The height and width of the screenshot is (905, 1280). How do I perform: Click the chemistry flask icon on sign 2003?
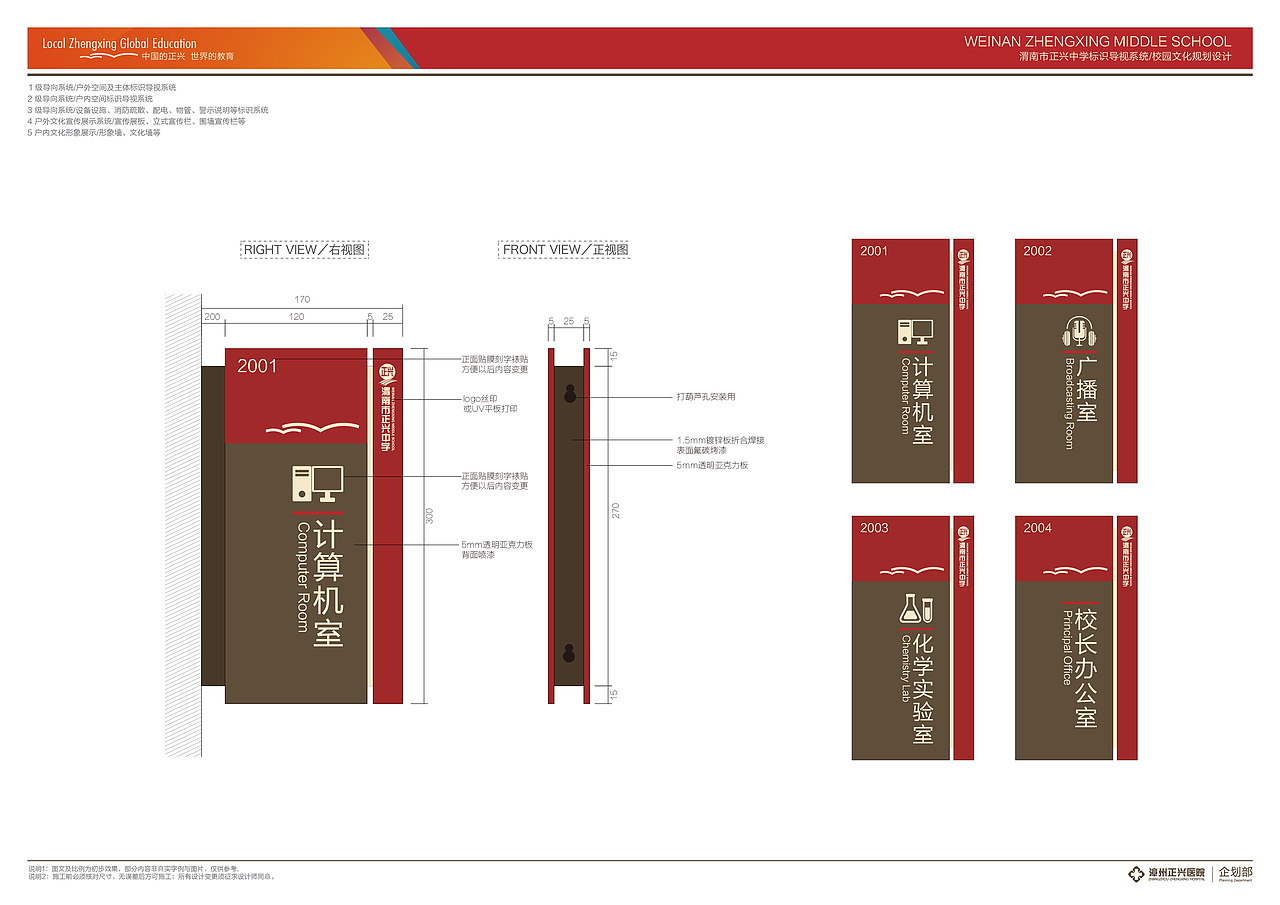click(916, 608)
